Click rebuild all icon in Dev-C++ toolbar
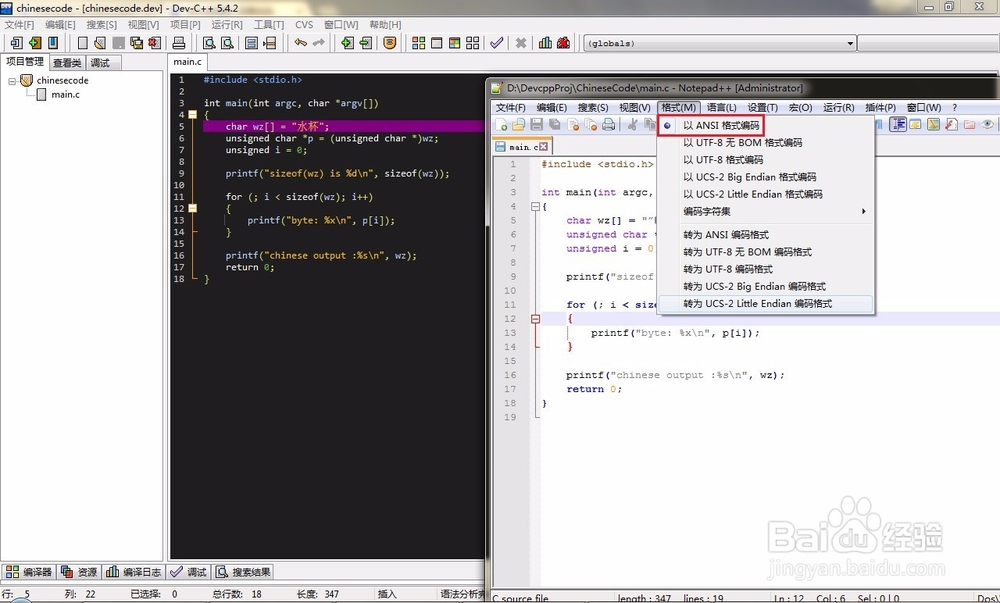1000x603 pixels. (x=473, y=43)
